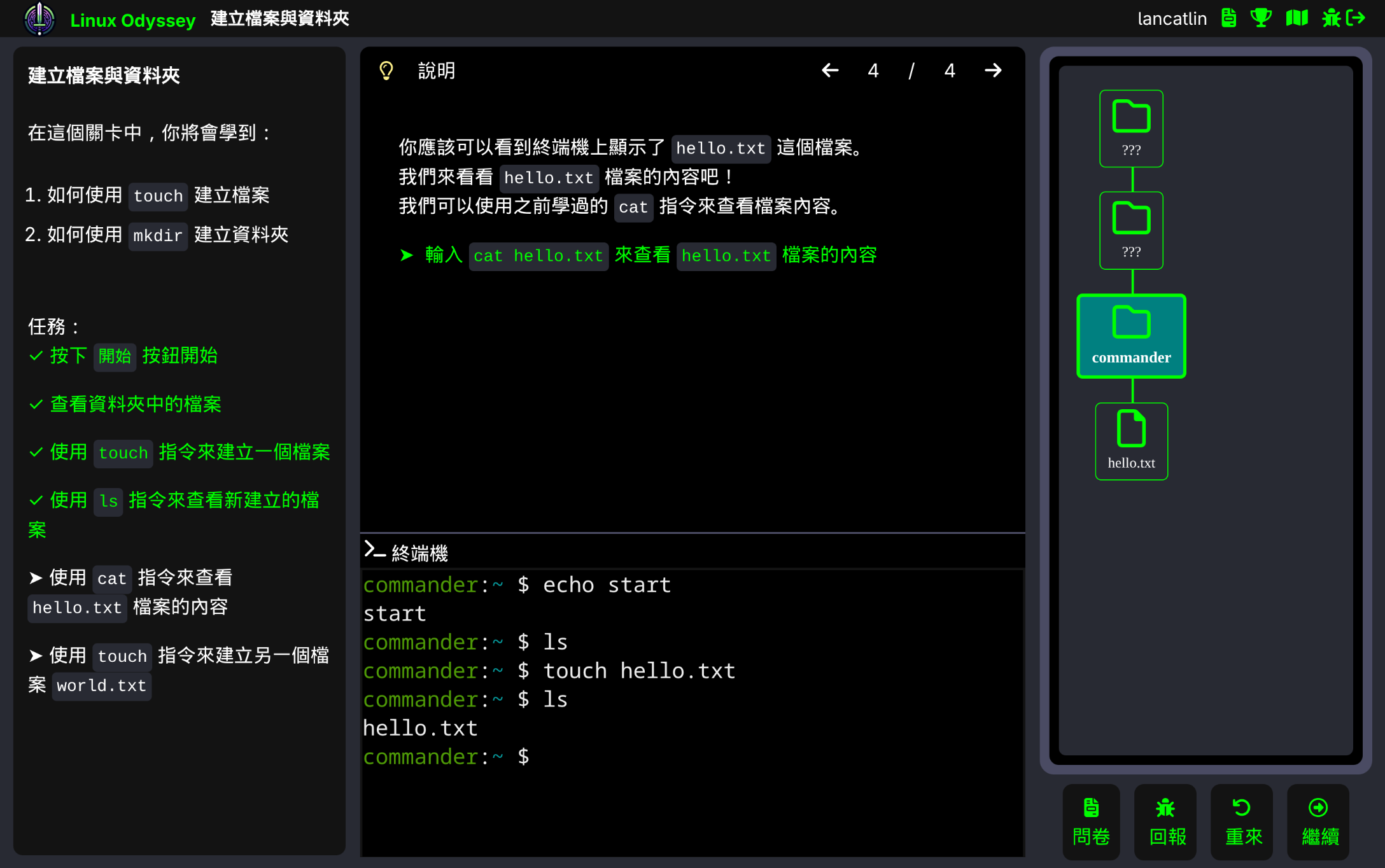Go to previous hint page arrow

pos(830,71)
